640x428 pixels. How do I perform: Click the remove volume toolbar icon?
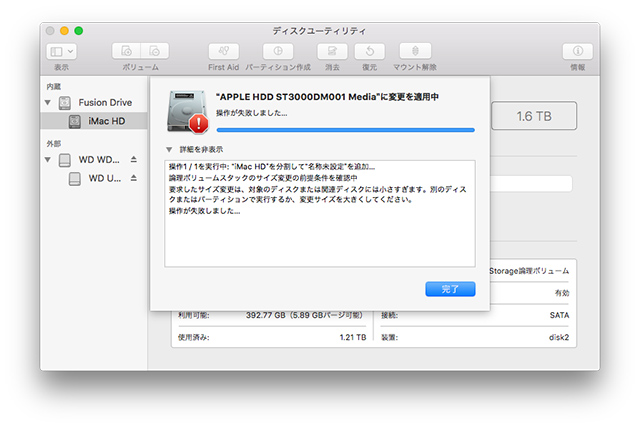(x=155, y=51)
